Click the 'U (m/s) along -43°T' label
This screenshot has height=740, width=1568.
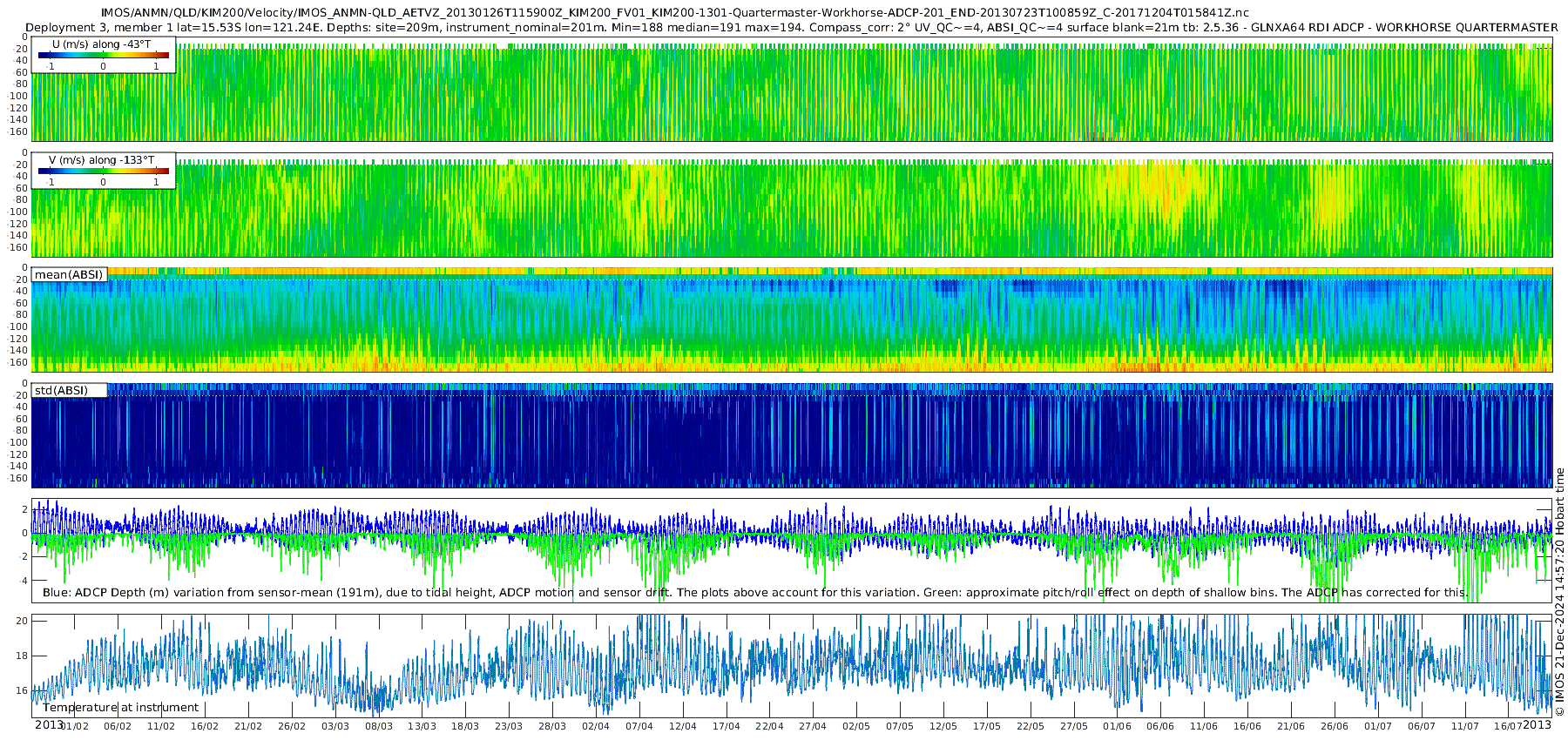pyautogui.click(x=102, y=44)
